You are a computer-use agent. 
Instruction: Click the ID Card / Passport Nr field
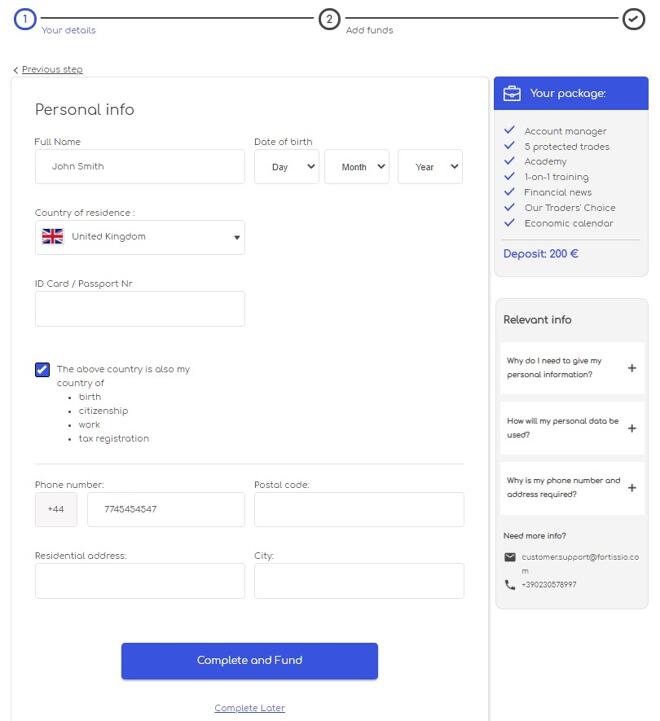(140, 309)
